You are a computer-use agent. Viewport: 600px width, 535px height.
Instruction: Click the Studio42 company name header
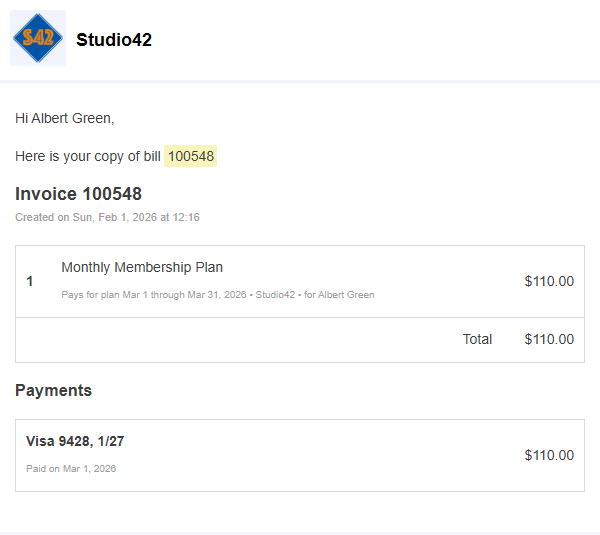pyautogui.click(x=114, y=40)
